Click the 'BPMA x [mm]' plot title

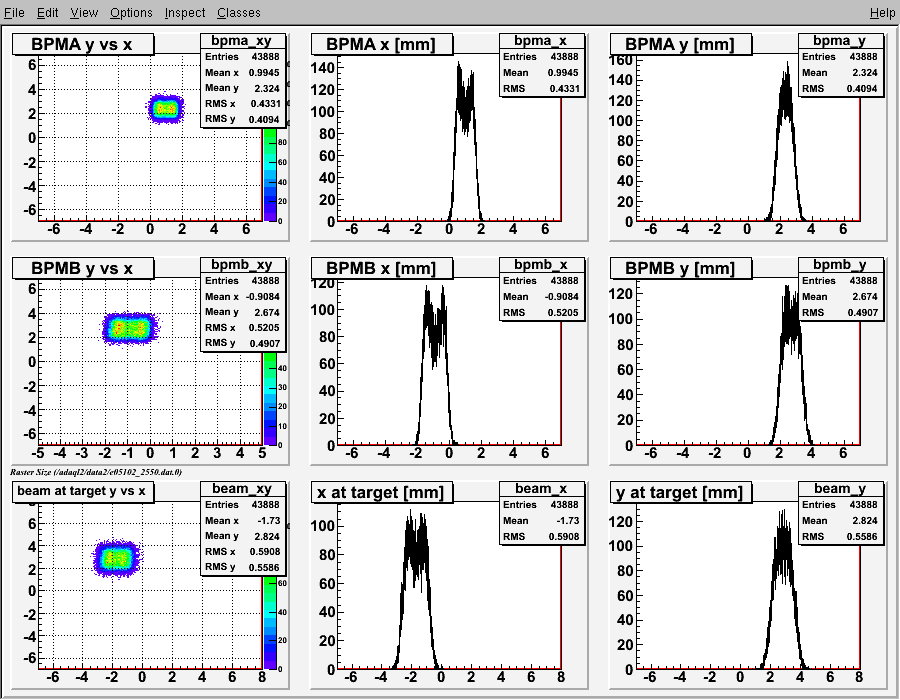pos(382,45)
